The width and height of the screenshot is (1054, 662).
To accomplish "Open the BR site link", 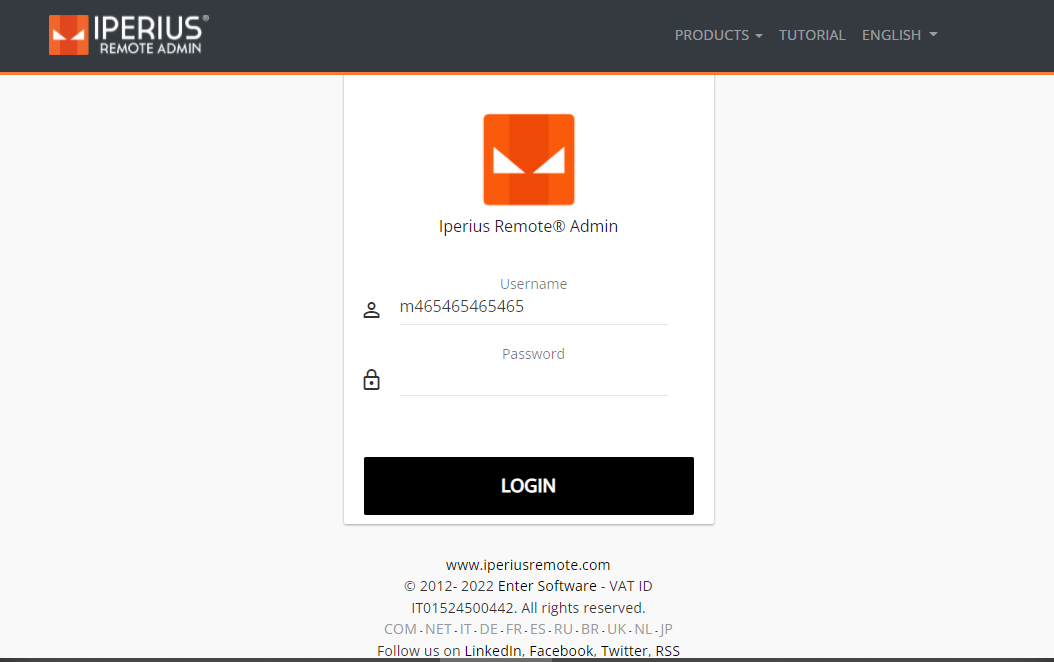I will [590, 629].
